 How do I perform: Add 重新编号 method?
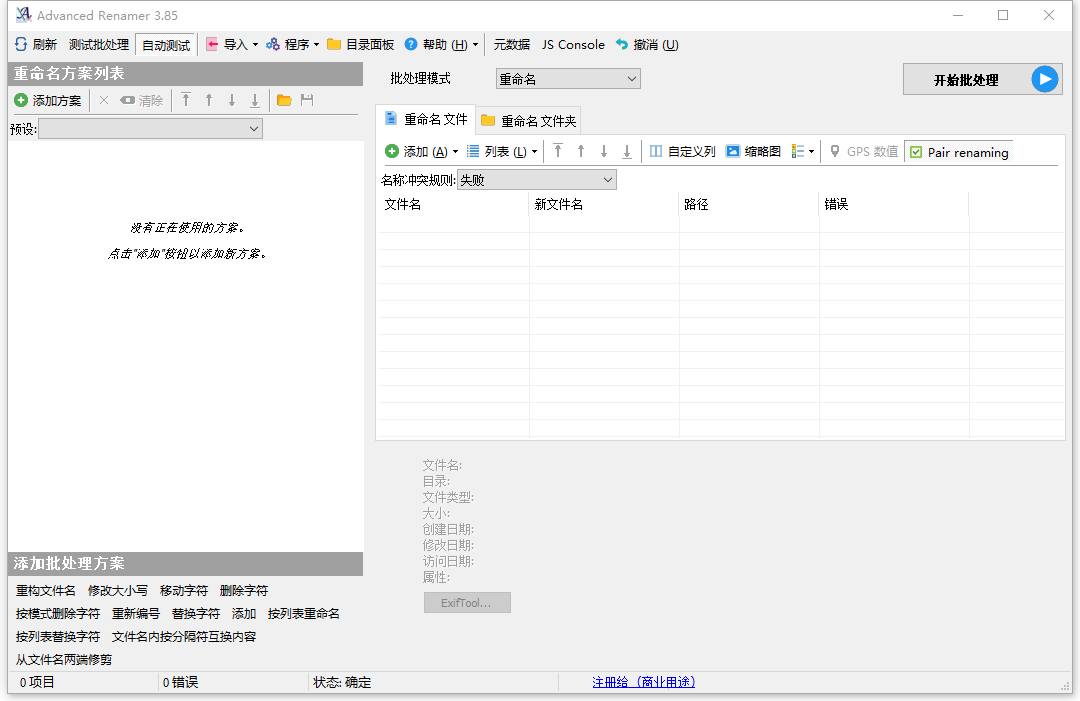point(136,614)
